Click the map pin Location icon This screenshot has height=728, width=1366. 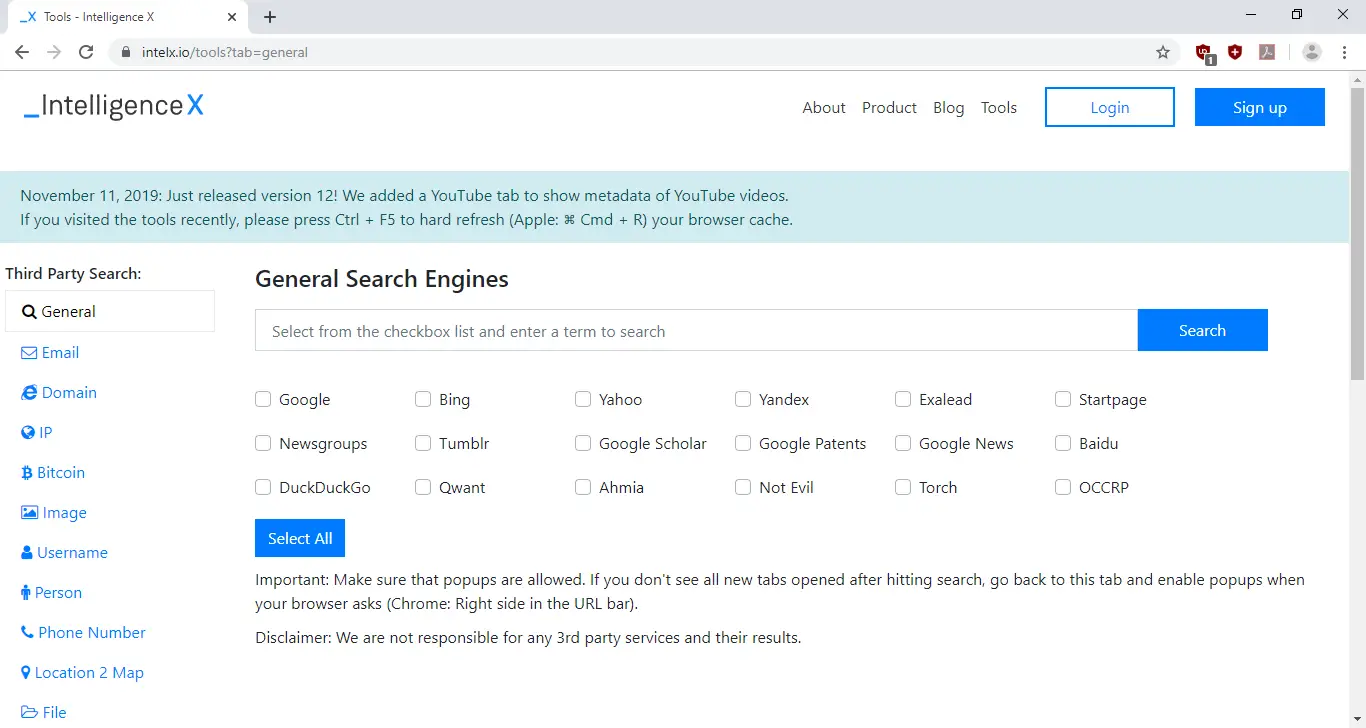[x=26, y=673]
